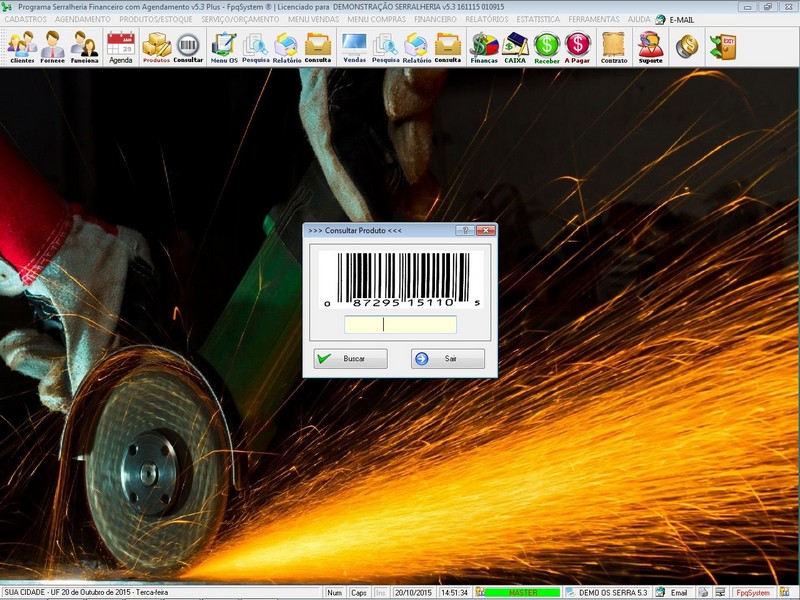The image size is (800, 600).
Task: Click the E-MAIL globe icon in menu bar
Action: [660, 19]
